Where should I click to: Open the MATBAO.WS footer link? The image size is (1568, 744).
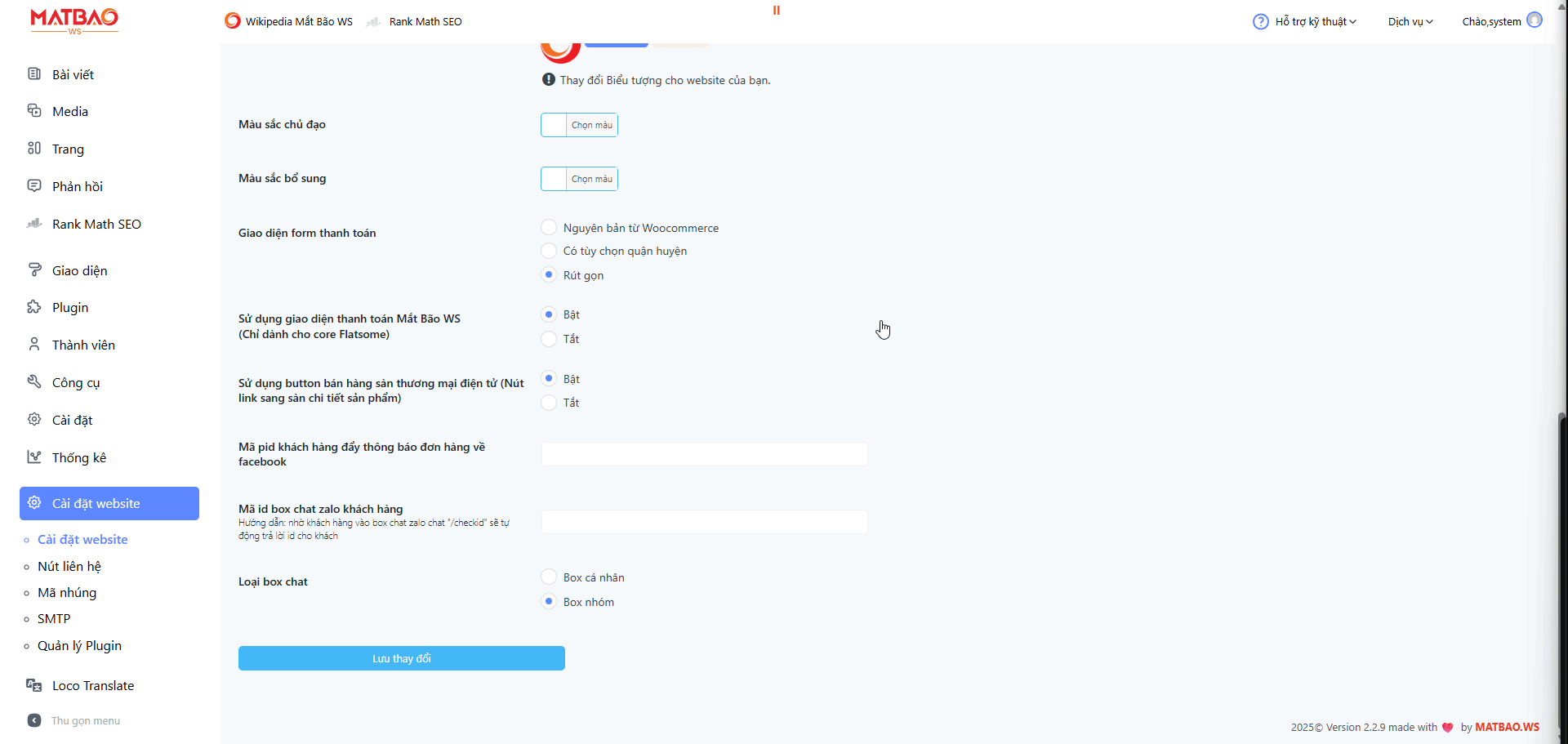pyautogui.click(x=1507, y=727)
